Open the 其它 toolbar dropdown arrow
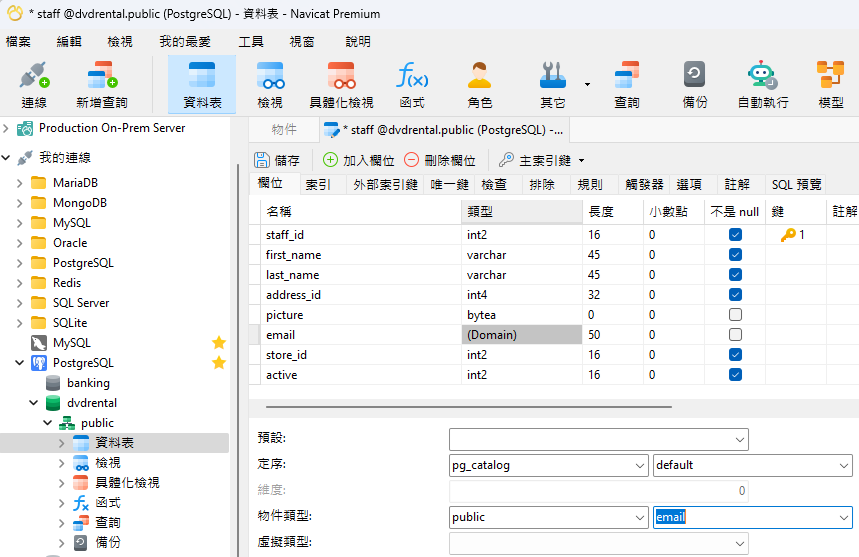This screenshot has height=557, width=859. tap(587, 84)
